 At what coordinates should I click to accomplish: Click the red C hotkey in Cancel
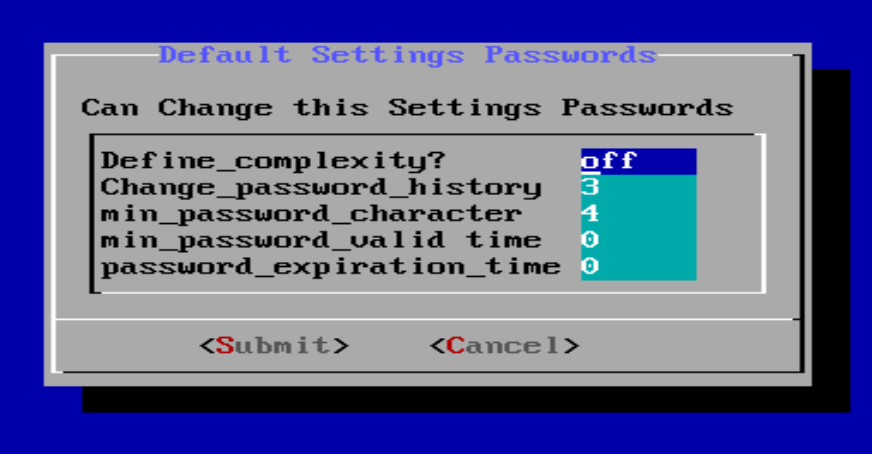455,346
